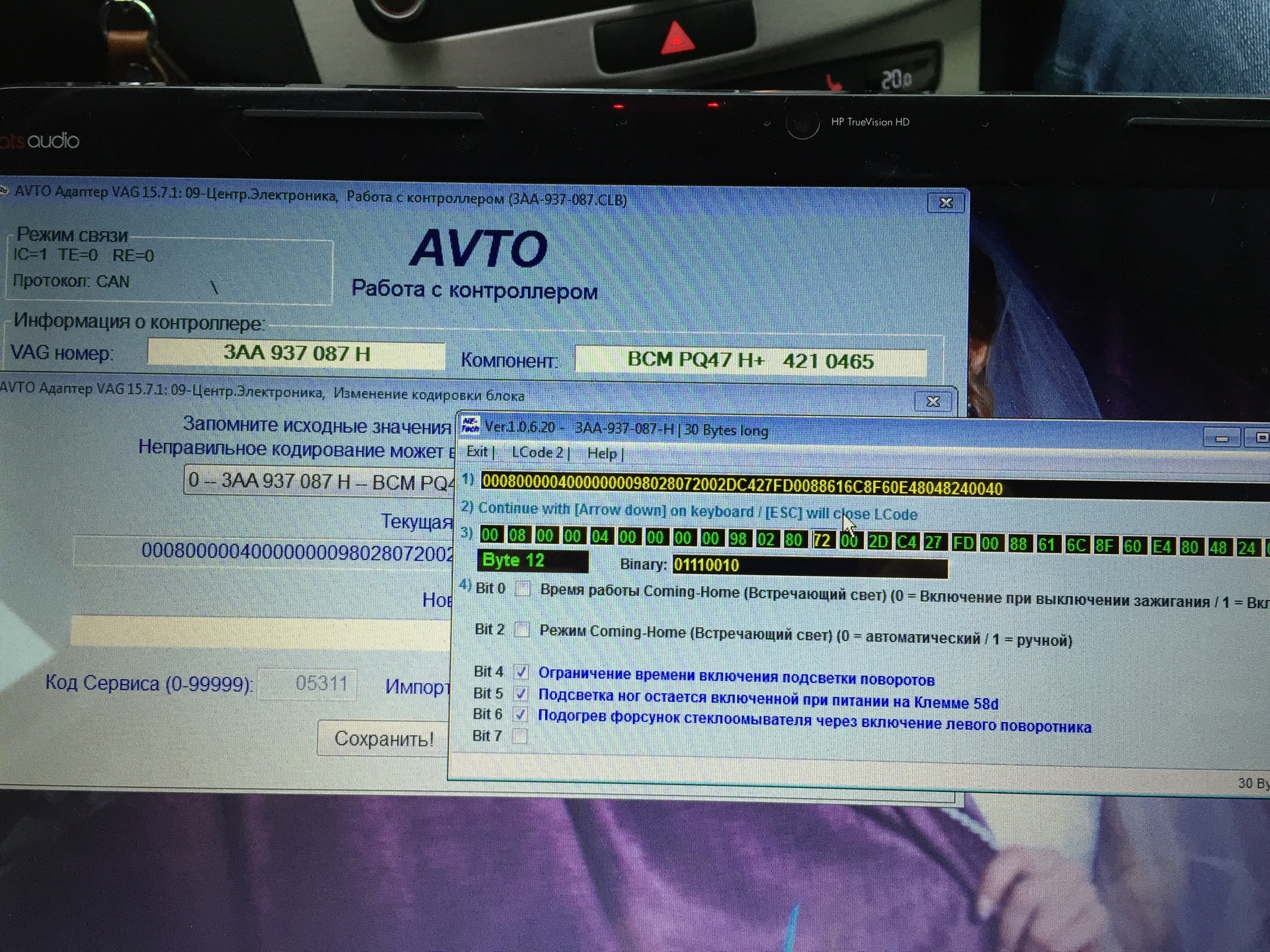The width and height of the screenshot is (1270, 952).
Task: Close the controller work window
Action: [x=946, y=203]
